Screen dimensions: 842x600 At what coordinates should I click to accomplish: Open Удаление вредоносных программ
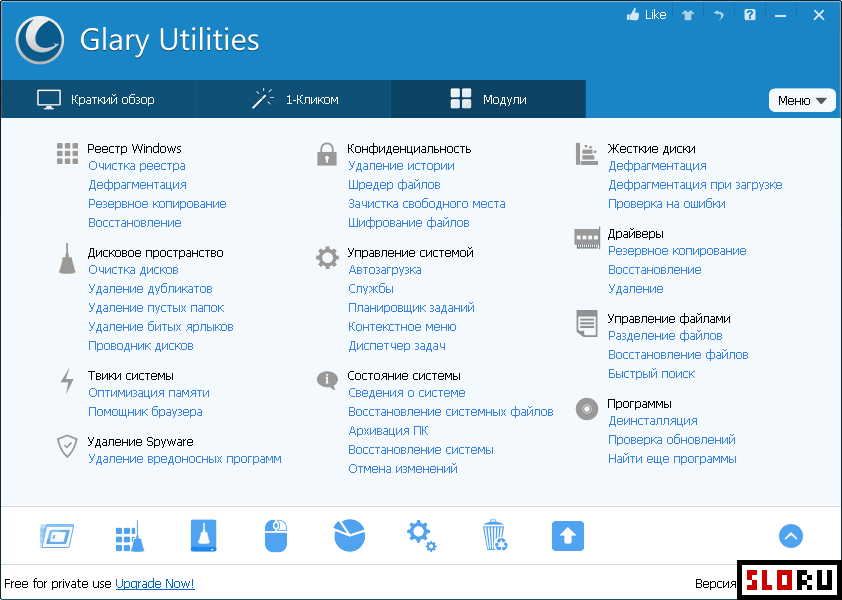(185, 459)
